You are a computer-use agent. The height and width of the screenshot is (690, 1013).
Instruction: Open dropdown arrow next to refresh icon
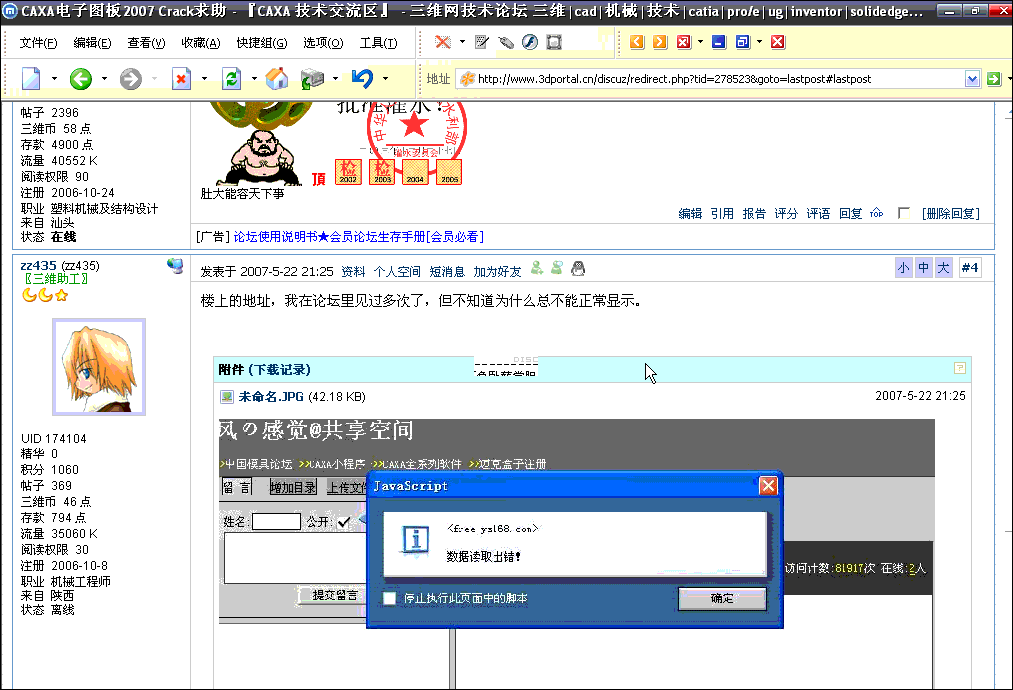tap(254, 79)
